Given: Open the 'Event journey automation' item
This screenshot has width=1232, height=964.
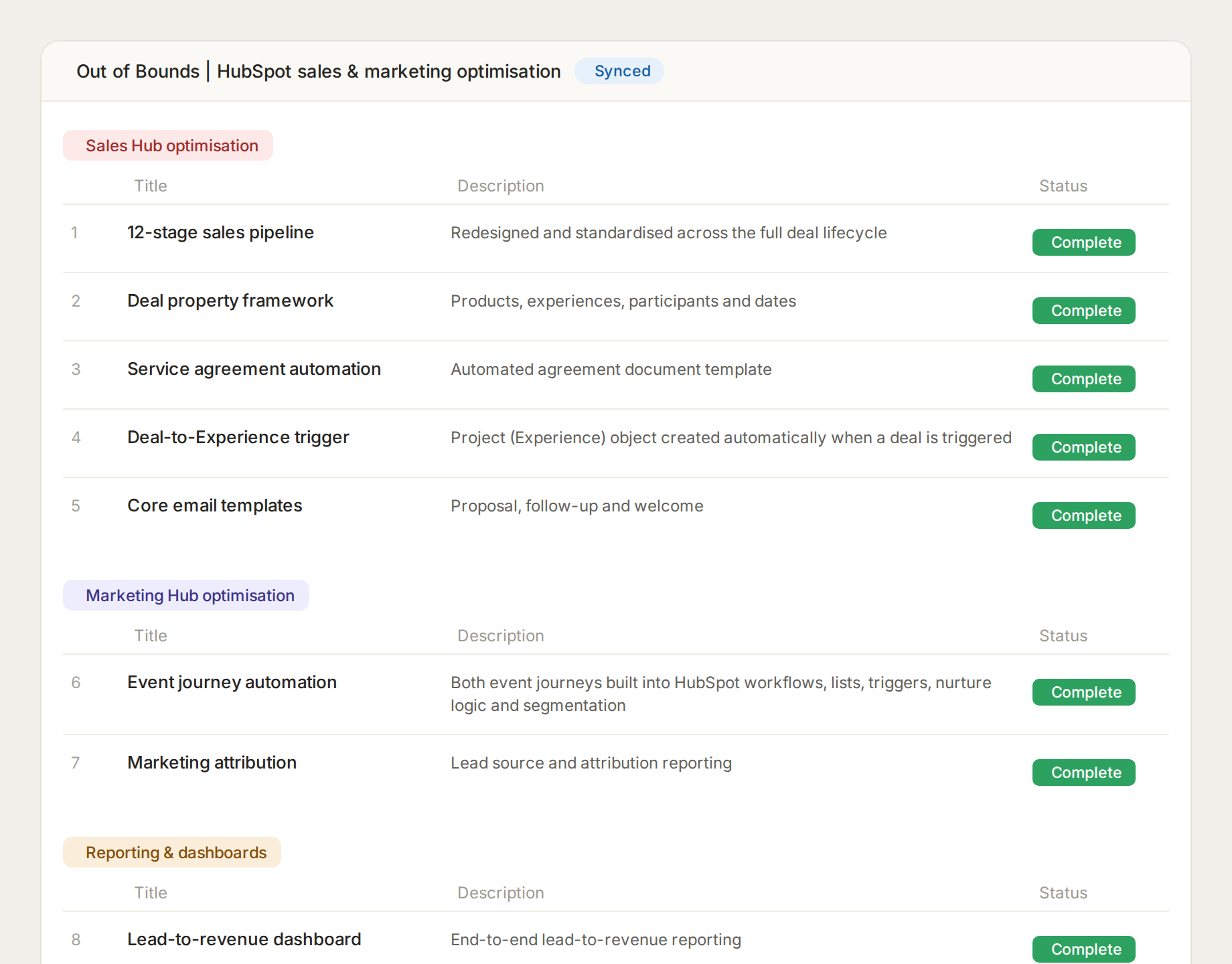Looking at the screenshot, I should (232, 682).
